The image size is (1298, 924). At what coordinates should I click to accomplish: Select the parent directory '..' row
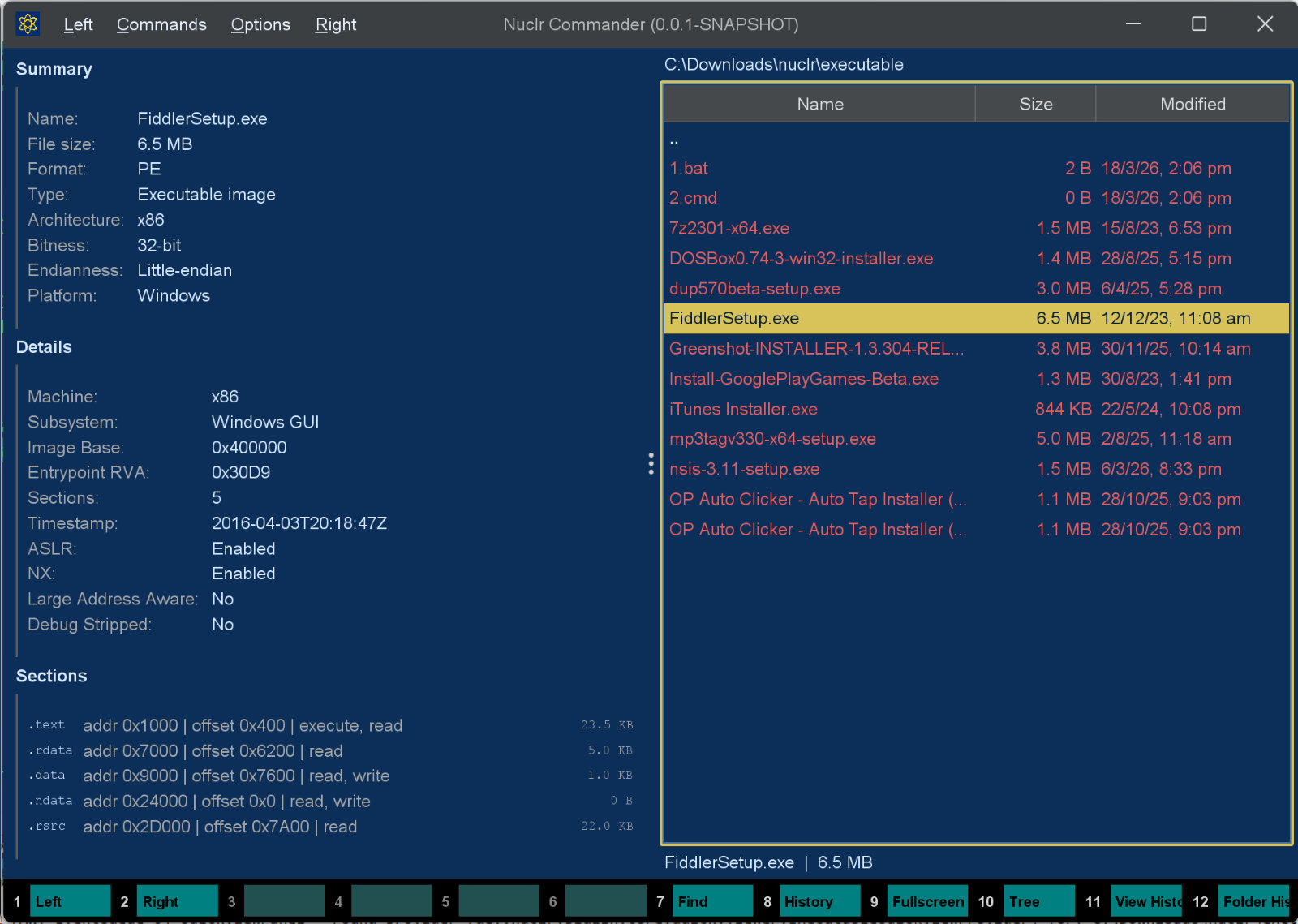(977, 139)
